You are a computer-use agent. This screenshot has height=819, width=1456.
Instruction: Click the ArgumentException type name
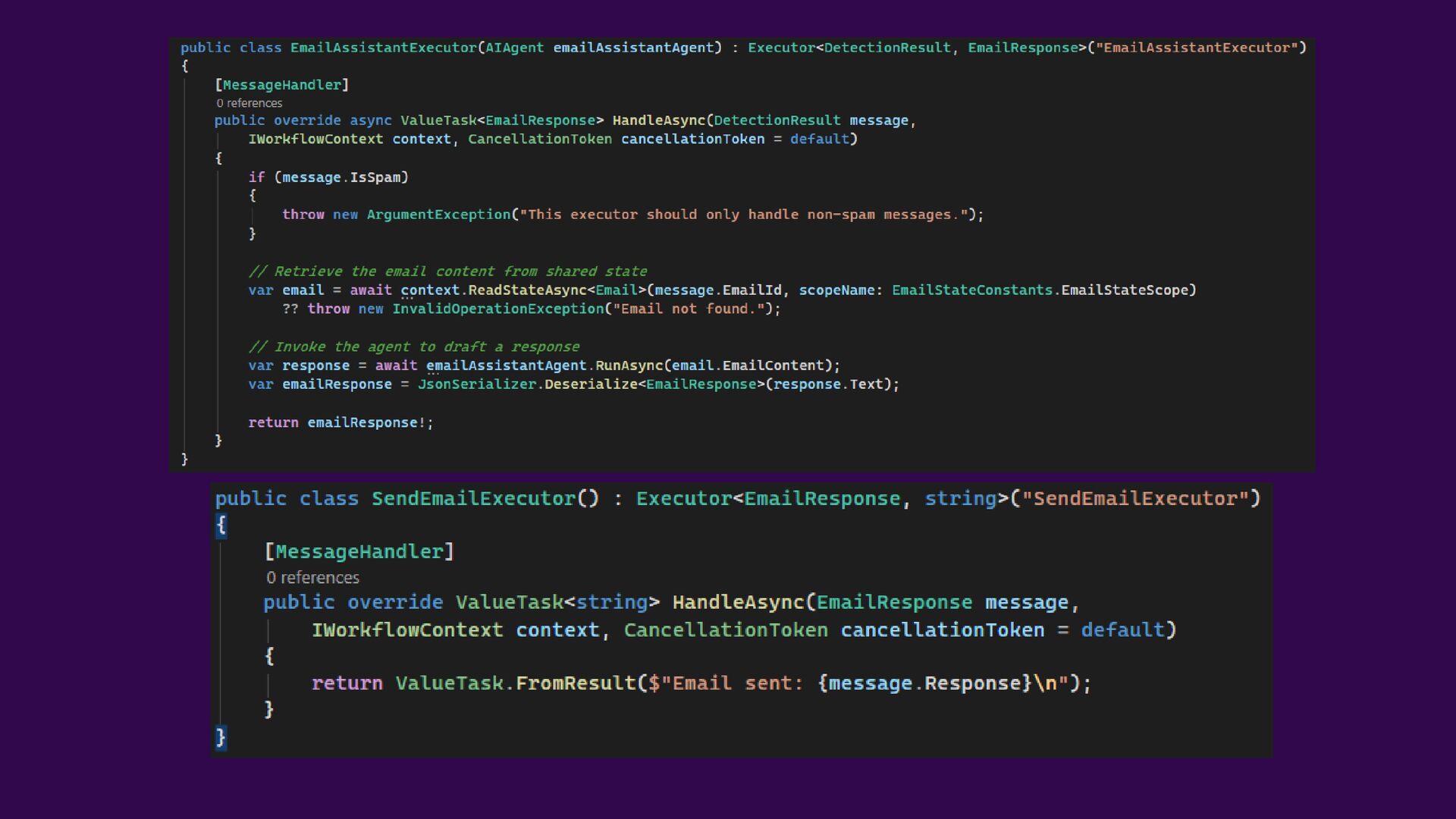click(x=439, y=215)
